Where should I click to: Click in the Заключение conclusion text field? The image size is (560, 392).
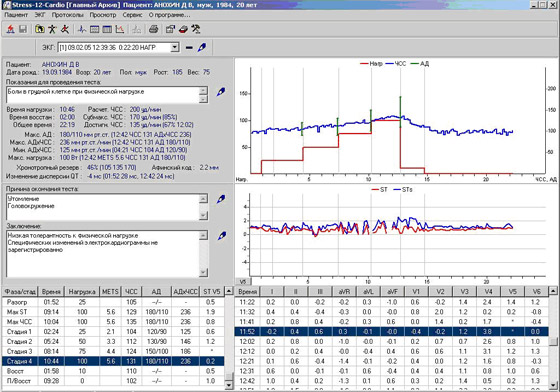point(102,254)
